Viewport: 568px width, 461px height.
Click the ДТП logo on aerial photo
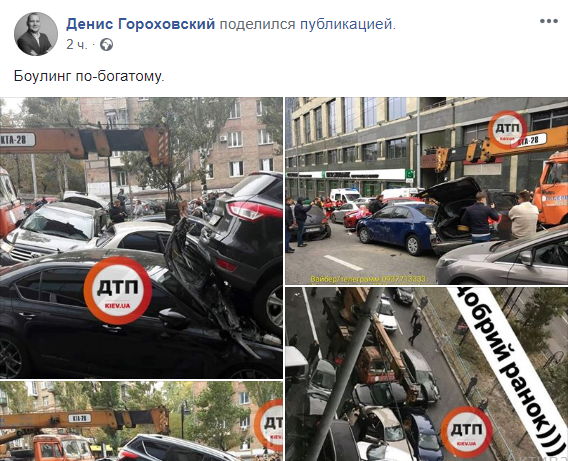[467, 432]
